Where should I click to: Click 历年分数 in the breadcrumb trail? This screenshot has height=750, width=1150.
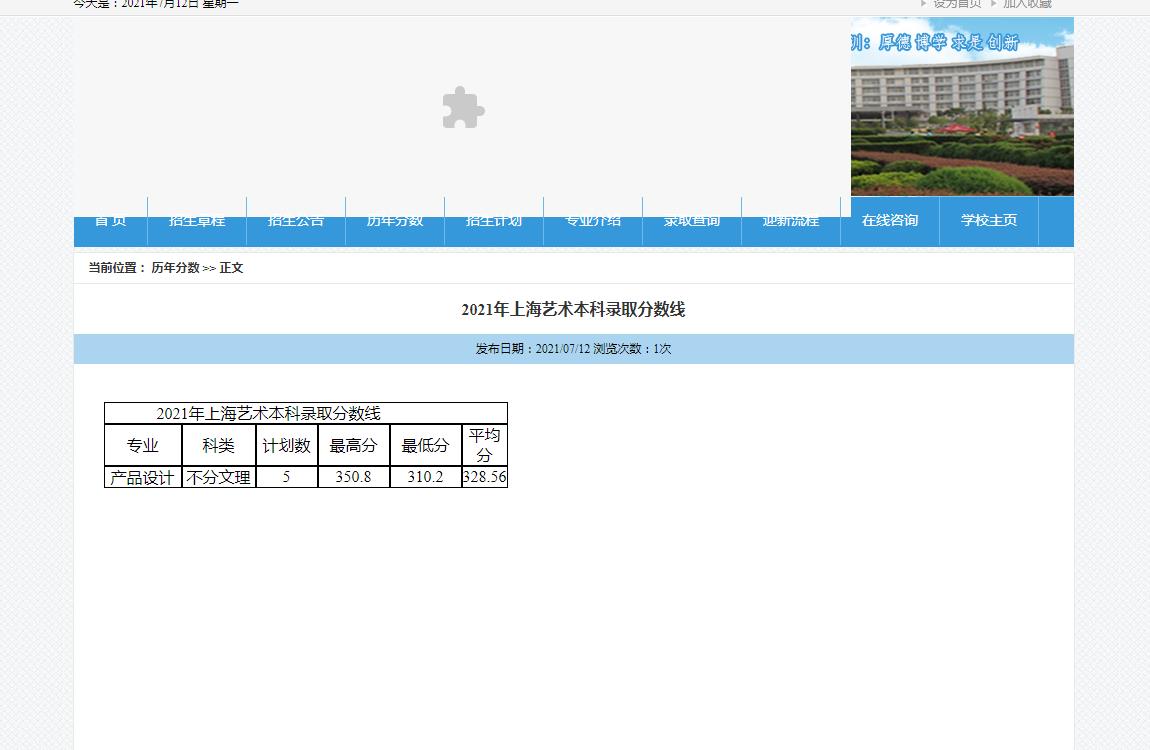[x=175, y=268]
